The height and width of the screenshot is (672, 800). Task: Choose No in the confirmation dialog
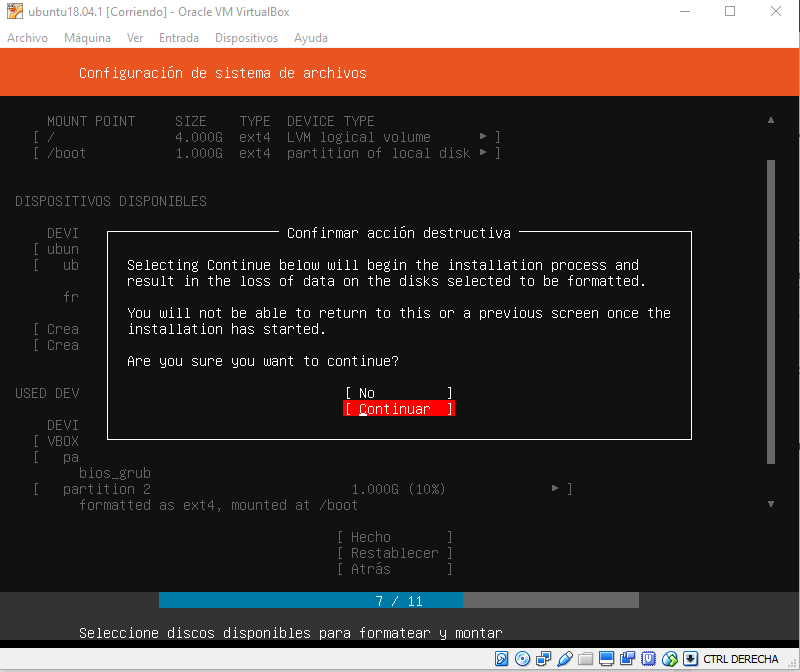point(399,393)
